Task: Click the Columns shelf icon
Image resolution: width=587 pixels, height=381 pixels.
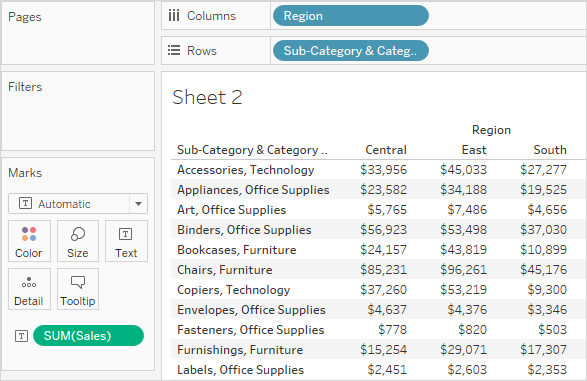Action: point(174,16)
